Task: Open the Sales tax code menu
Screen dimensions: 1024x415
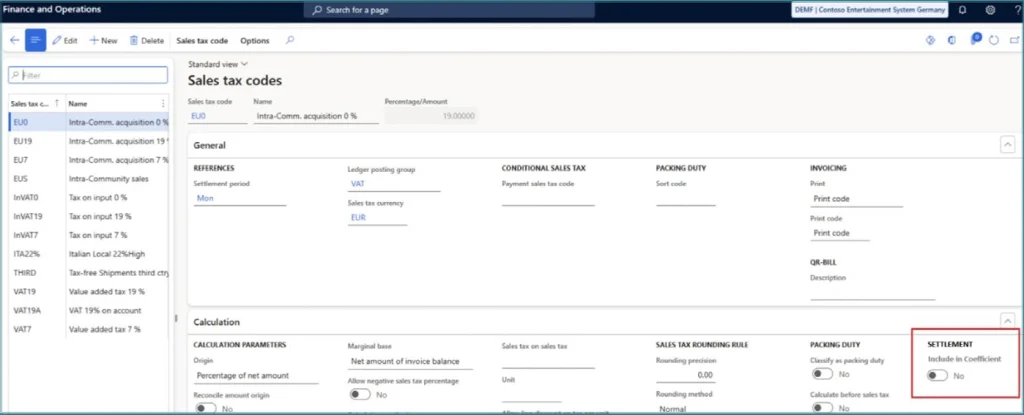Action: pos(202,41)
